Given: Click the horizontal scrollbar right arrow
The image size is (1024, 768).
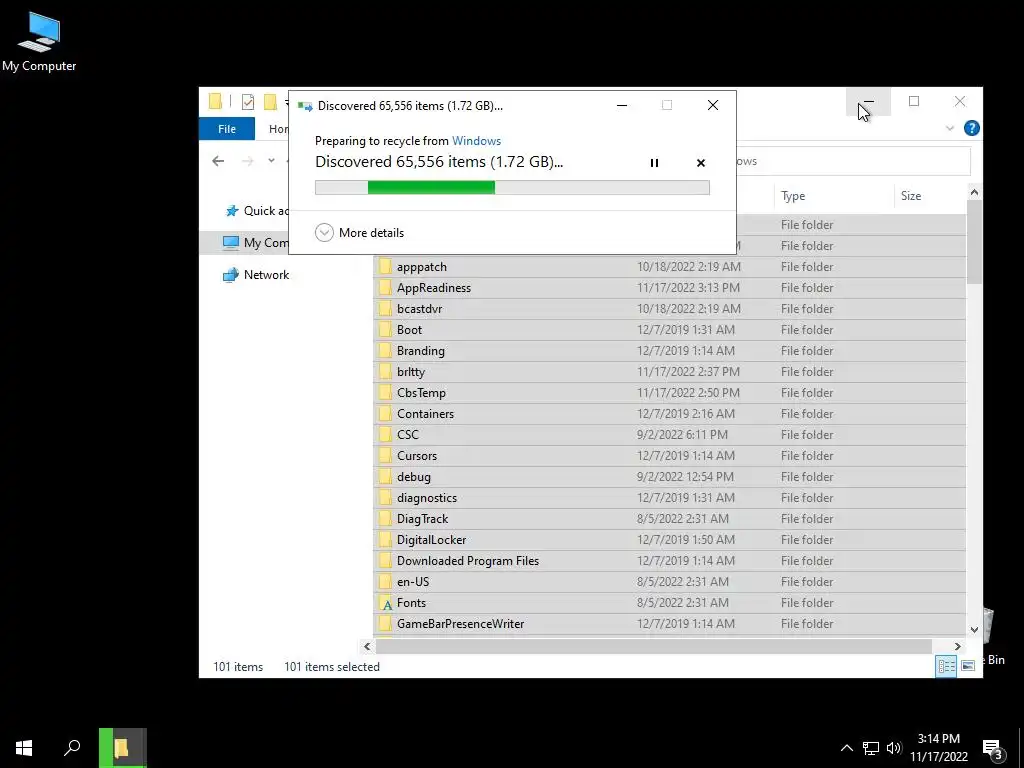Looking at the screenshot, I should pos(957,647).
